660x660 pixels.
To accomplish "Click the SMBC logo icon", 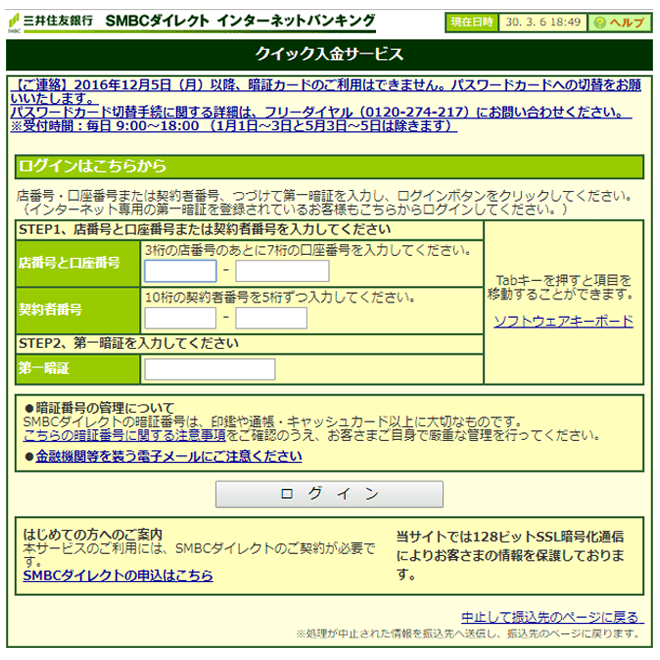I will 14,23.
